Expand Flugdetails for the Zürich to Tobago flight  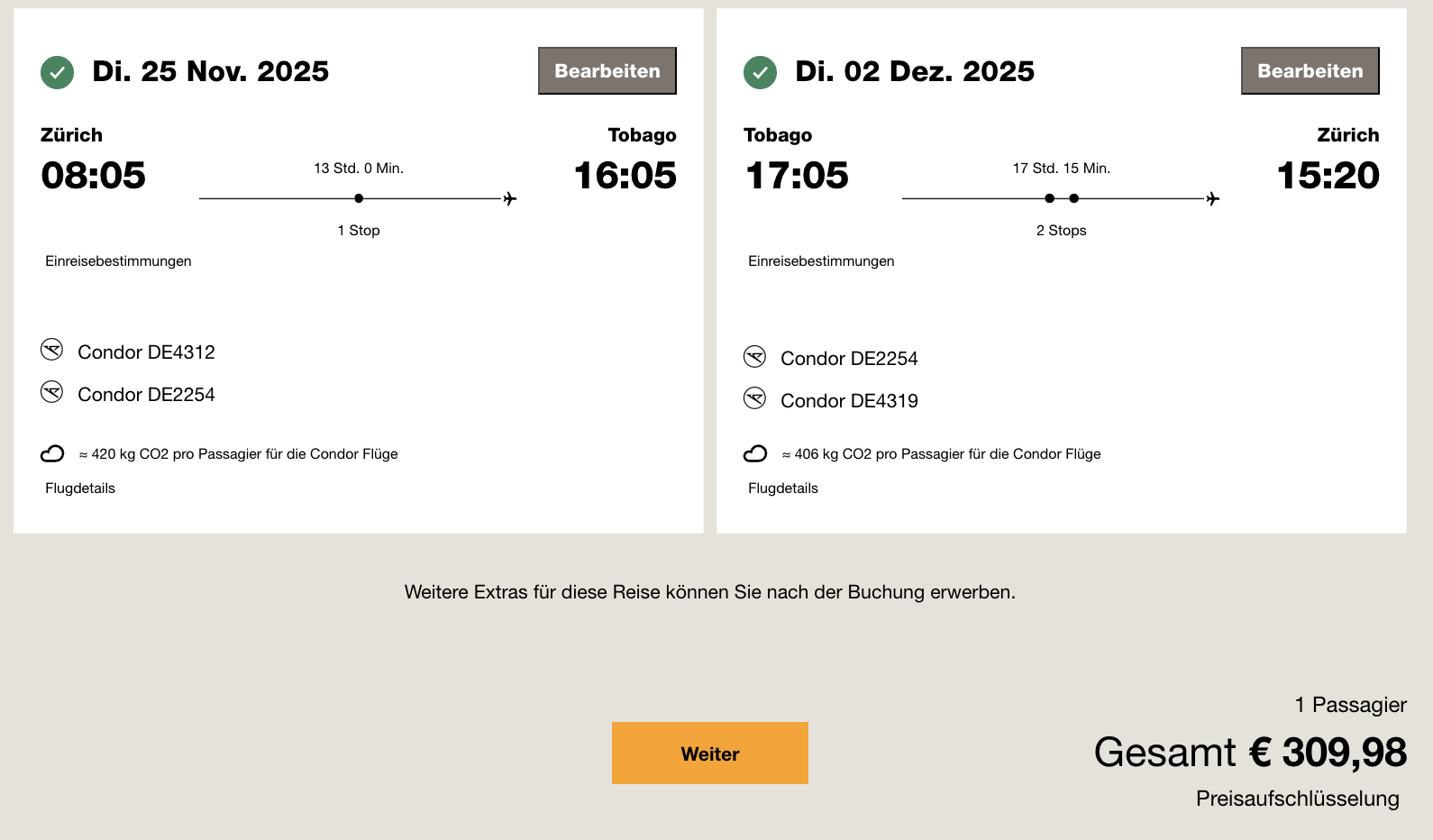[79, 488]
